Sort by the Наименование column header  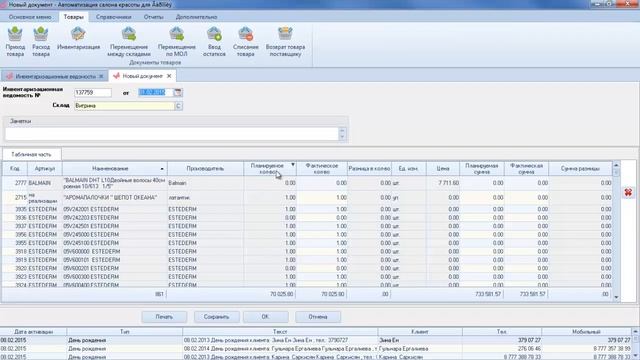coord(115,169)
